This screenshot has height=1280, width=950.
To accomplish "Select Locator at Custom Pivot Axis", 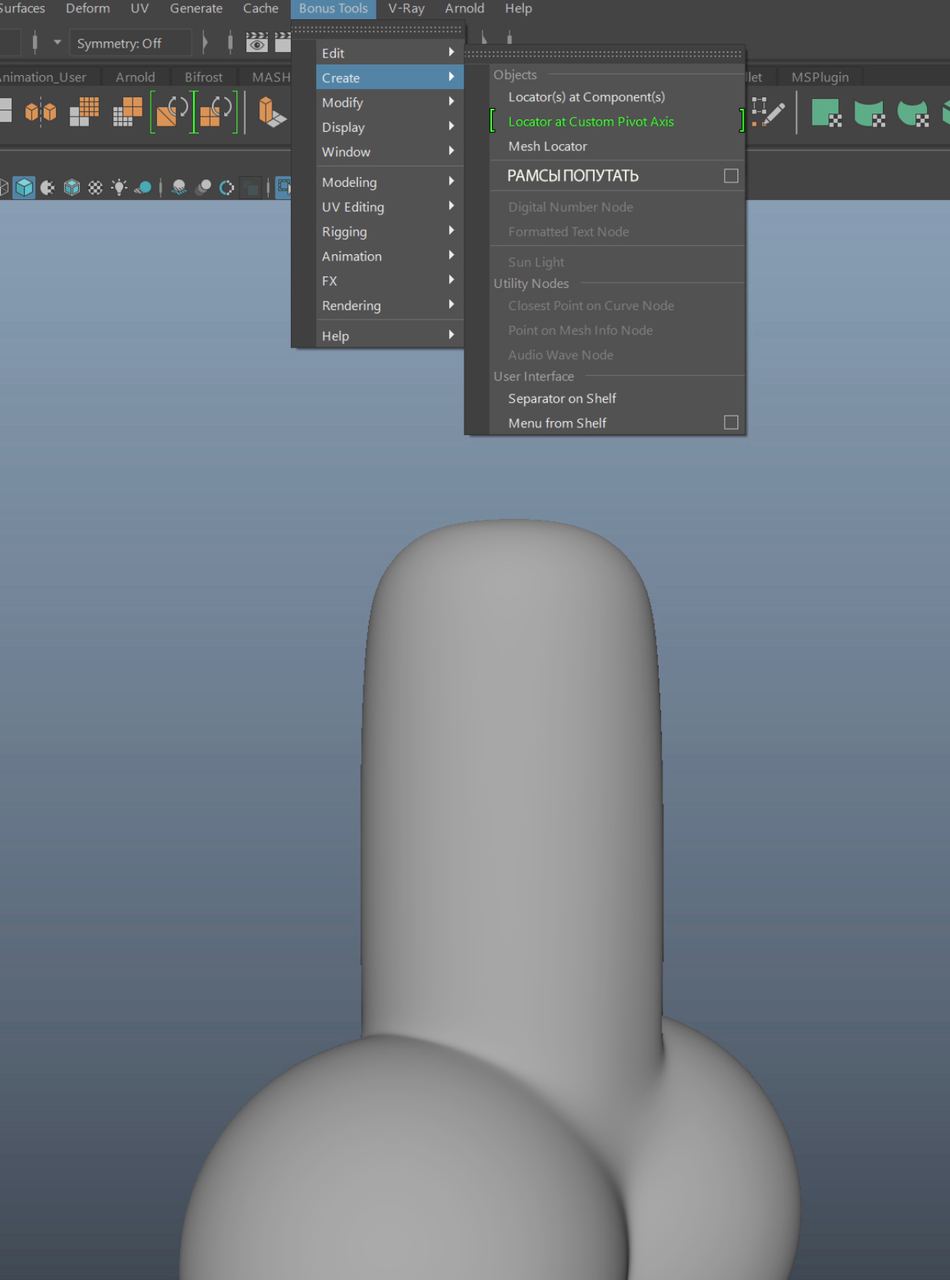I will pos(617,121).
